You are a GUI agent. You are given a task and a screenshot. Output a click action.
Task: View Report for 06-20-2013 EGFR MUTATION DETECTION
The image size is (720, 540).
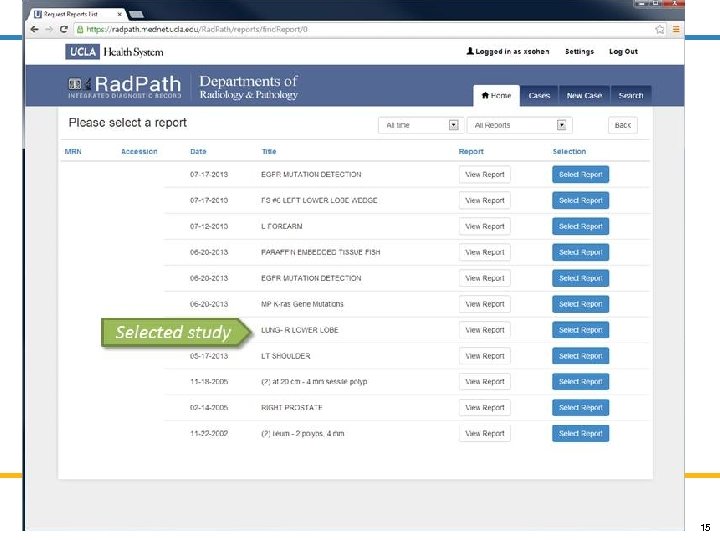pyautogui.click(x=484, y=278)
